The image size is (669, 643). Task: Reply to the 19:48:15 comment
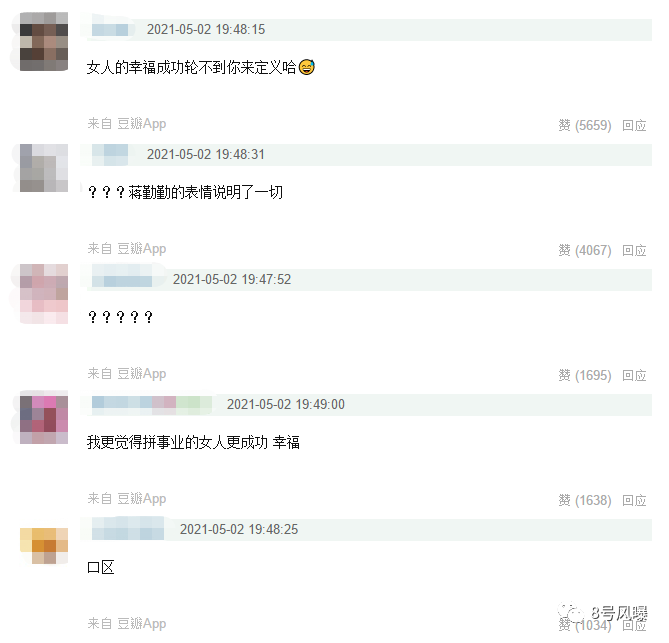click(634, 125)
